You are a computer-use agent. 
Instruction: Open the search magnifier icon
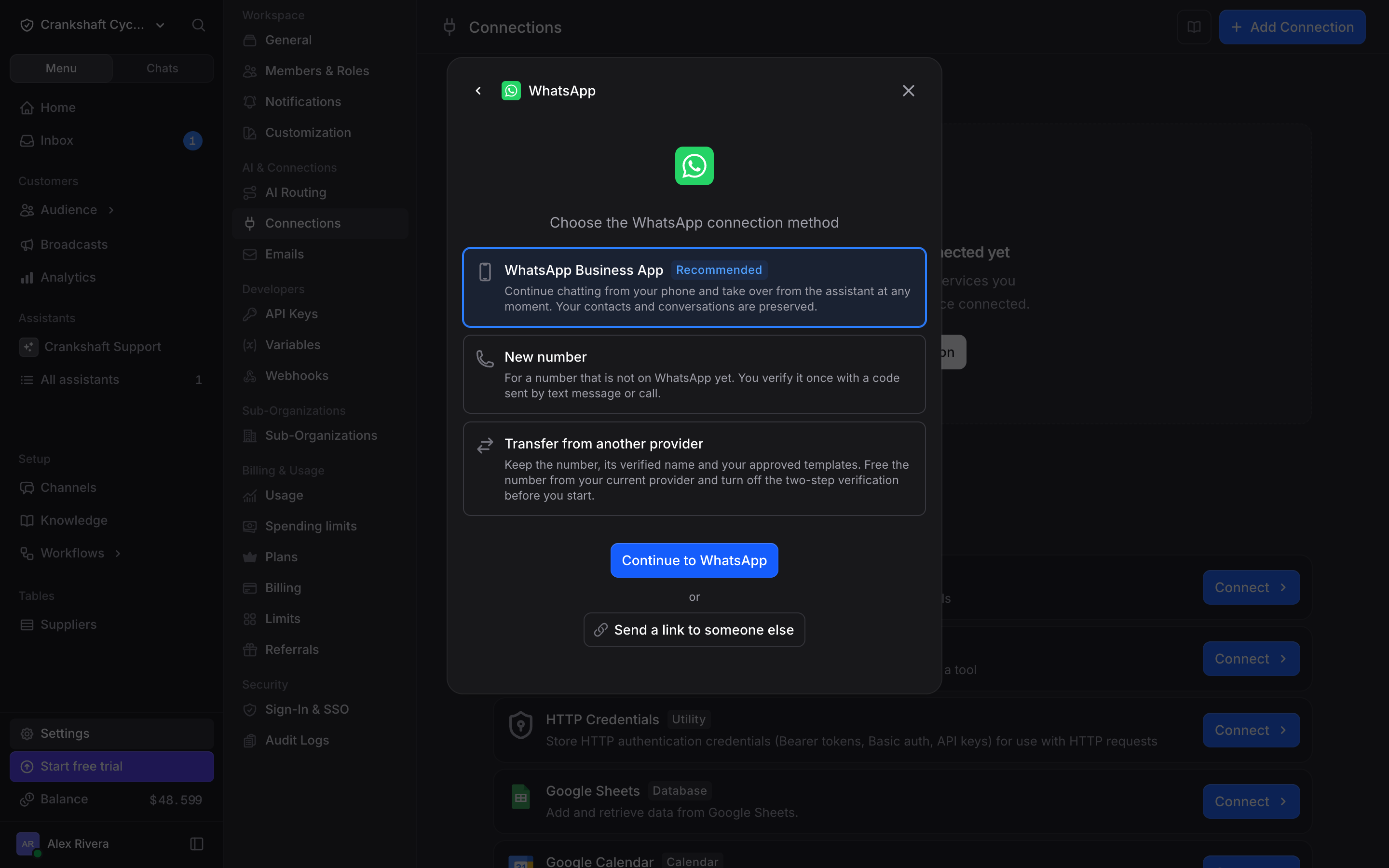(x=198, y=25)
